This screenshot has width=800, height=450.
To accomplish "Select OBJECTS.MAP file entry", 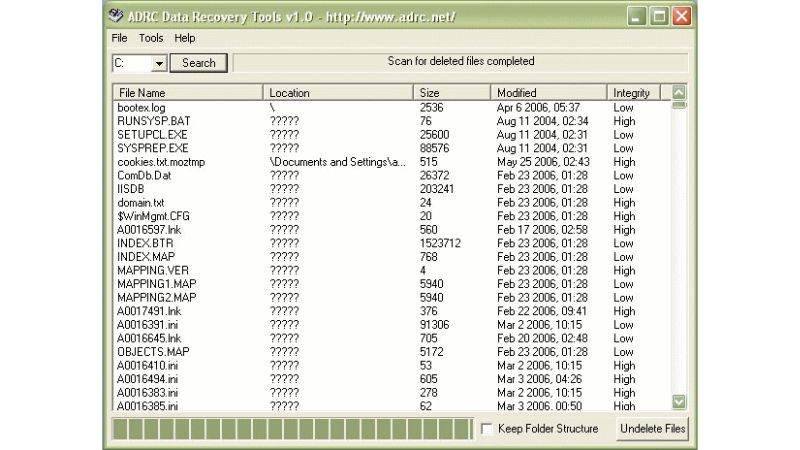I will (392, 352).
